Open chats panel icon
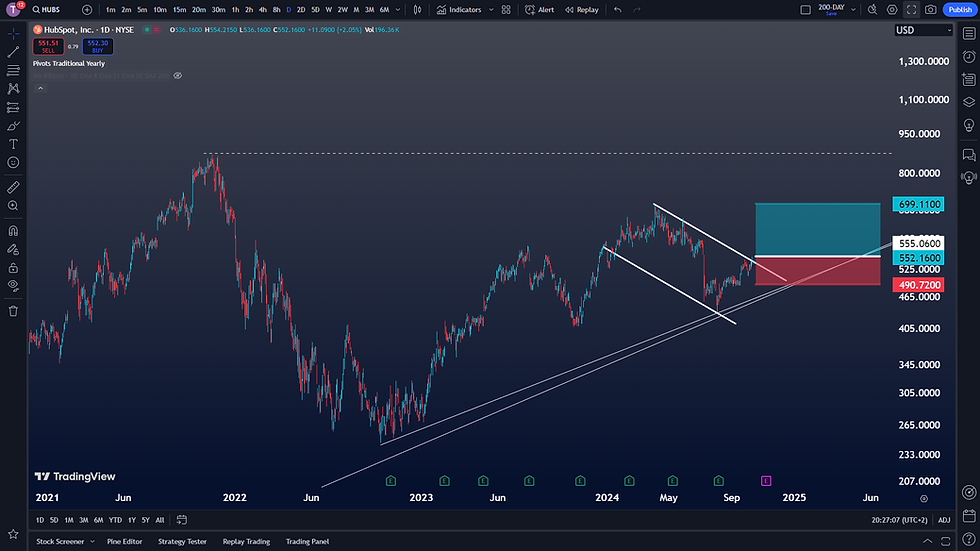This screenshot has height=551, width=980. [x=969, y=154]
